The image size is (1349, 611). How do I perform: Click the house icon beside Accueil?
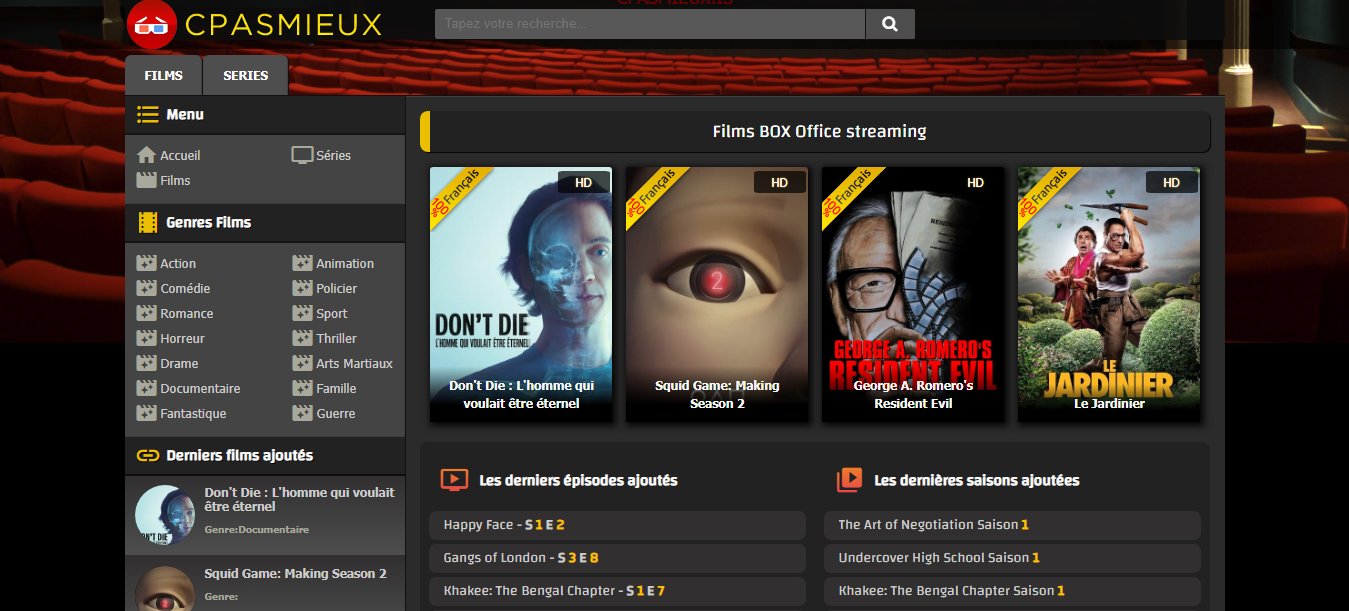coord(146,155)
